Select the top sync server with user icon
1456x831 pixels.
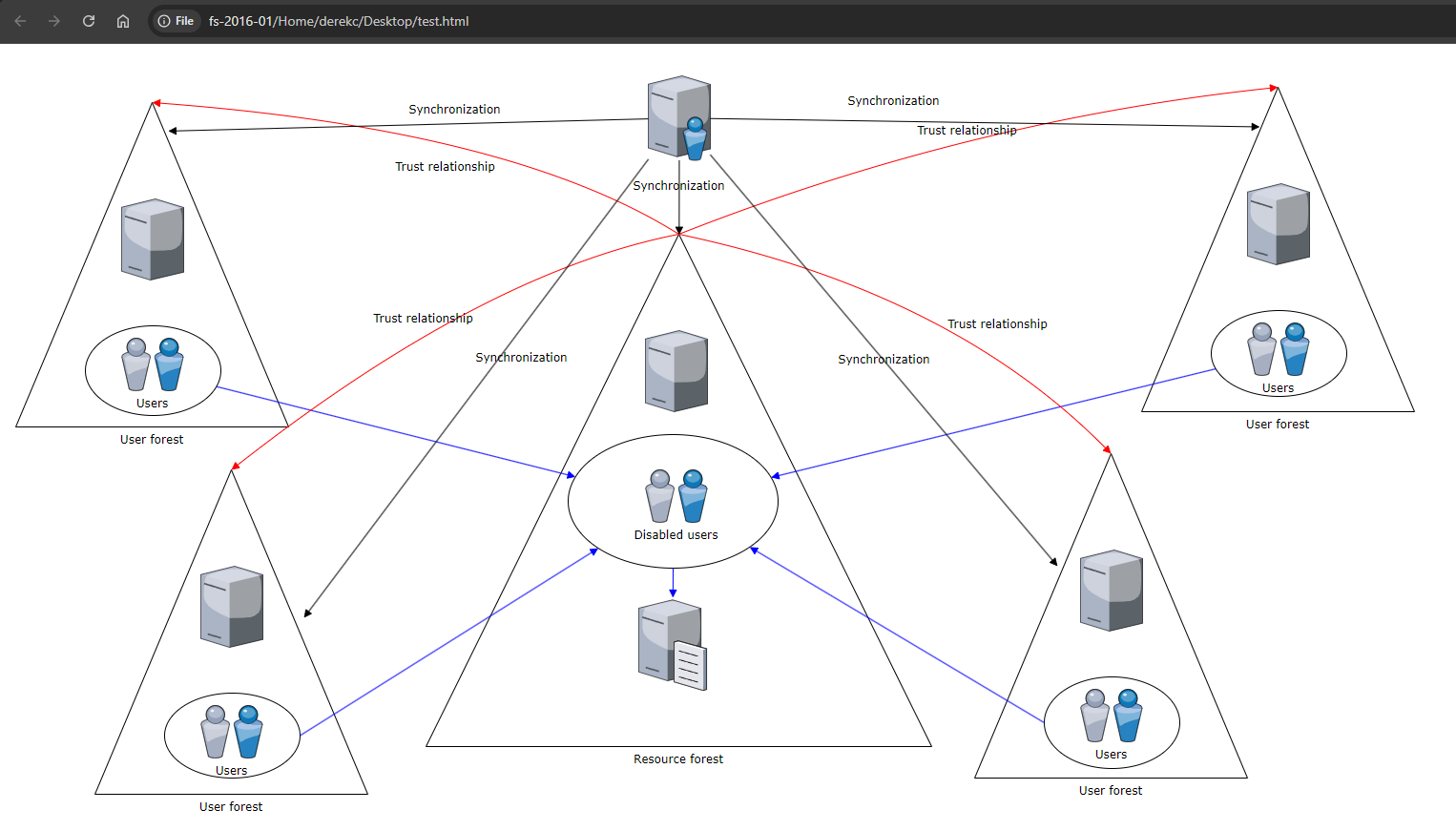678,117
